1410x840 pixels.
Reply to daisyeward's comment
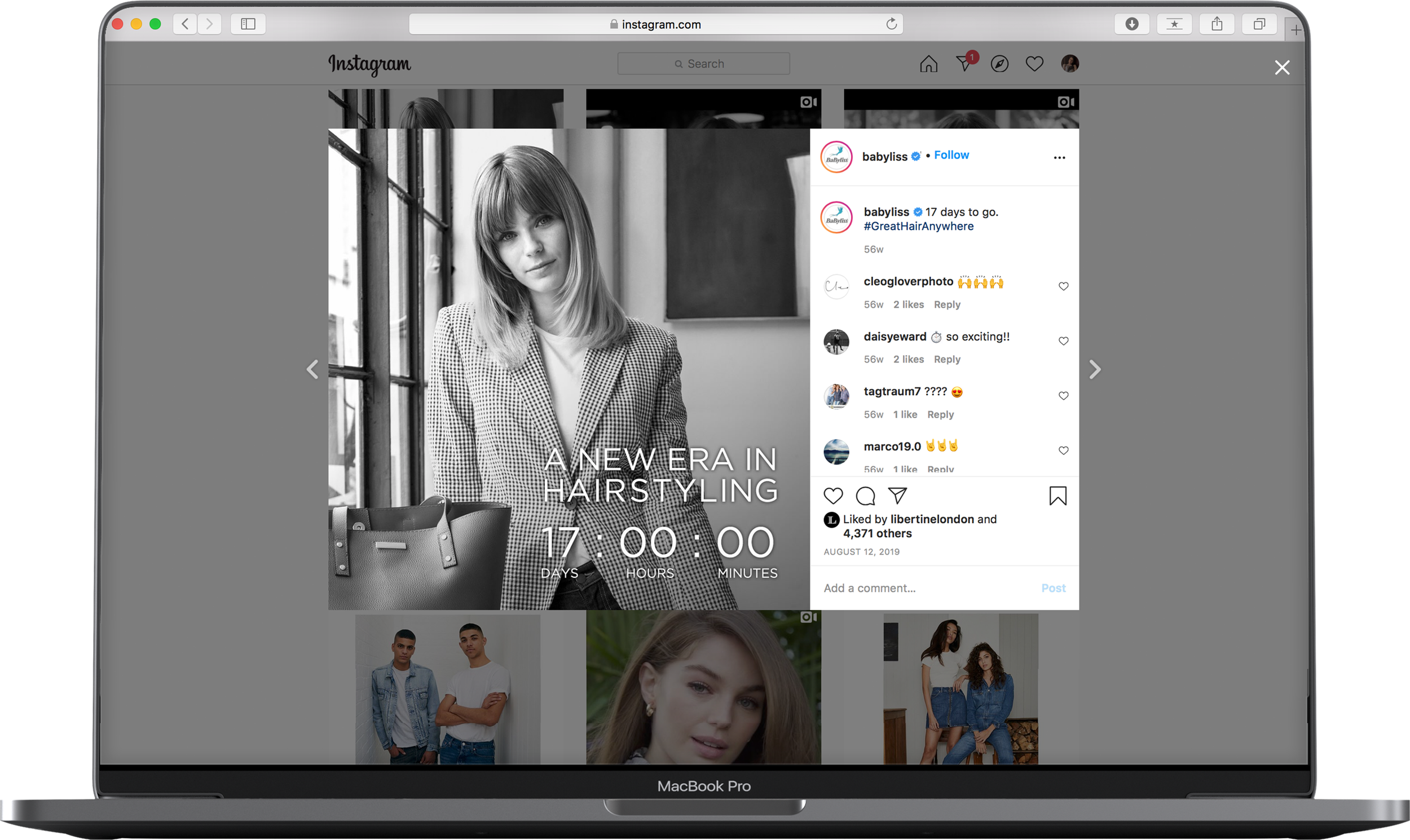[x=946, y=360]
